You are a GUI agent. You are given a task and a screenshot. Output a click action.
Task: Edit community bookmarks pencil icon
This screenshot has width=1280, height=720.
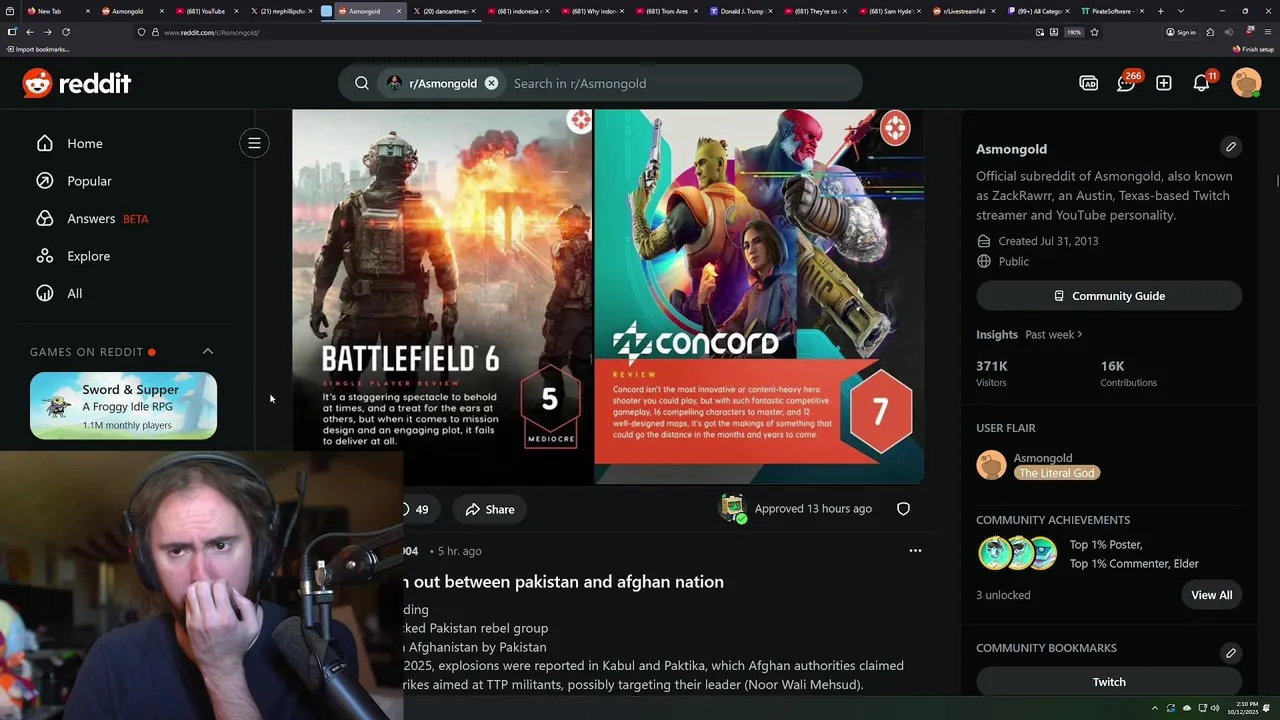(1231, 653)
